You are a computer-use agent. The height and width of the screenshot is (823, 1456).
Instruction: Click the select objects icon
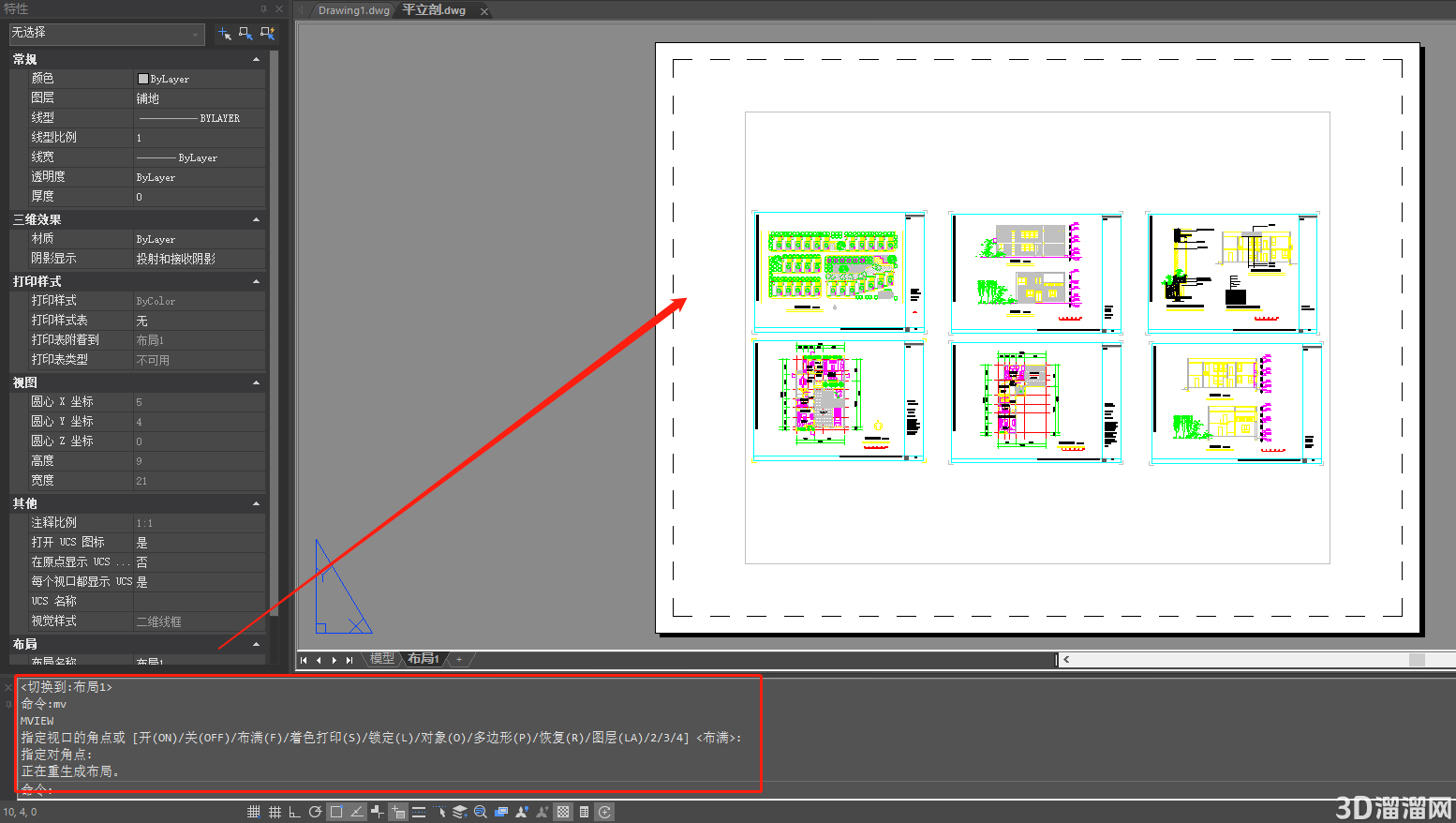click(x=245, y=34)
